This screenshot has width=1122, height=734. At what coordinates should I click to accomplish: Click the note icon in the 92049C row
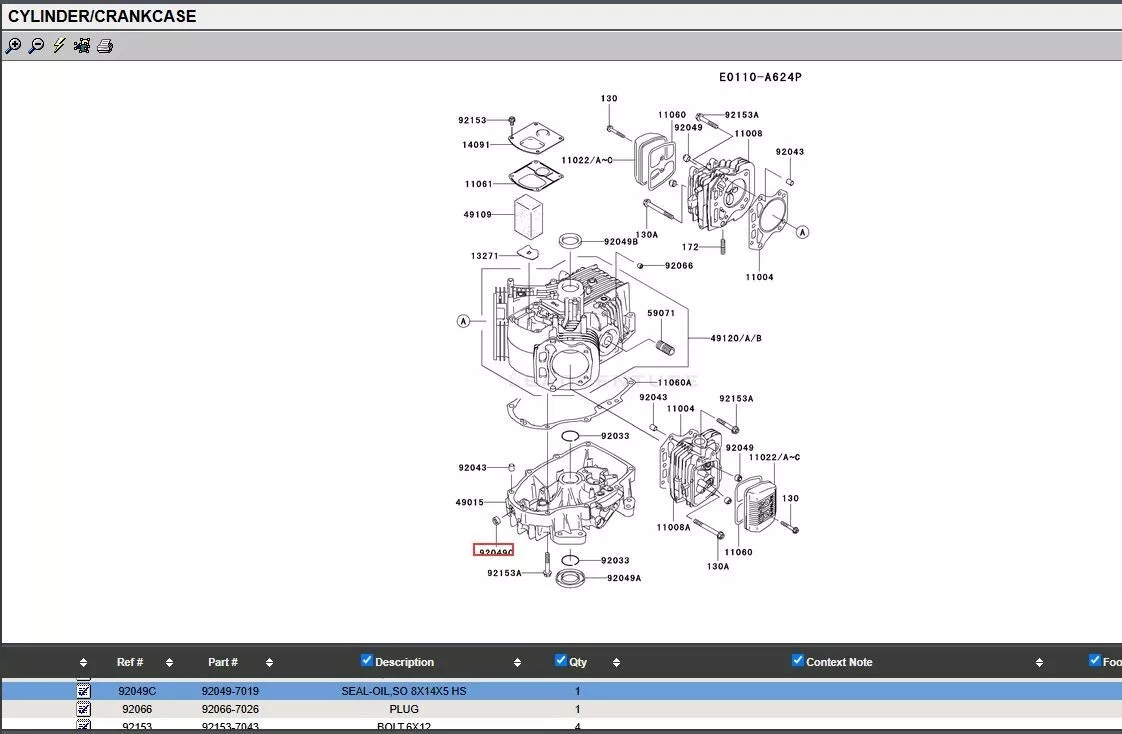pyautogui.click(x=84, y=691)
